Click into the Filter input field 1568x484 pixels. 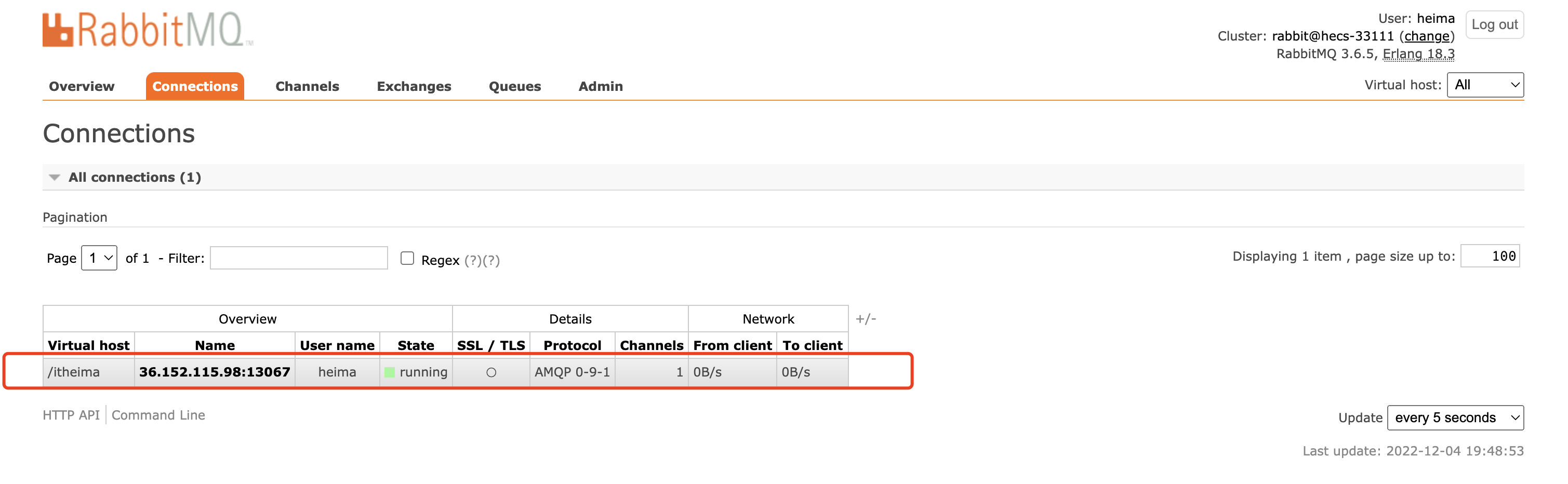[299, 259]
